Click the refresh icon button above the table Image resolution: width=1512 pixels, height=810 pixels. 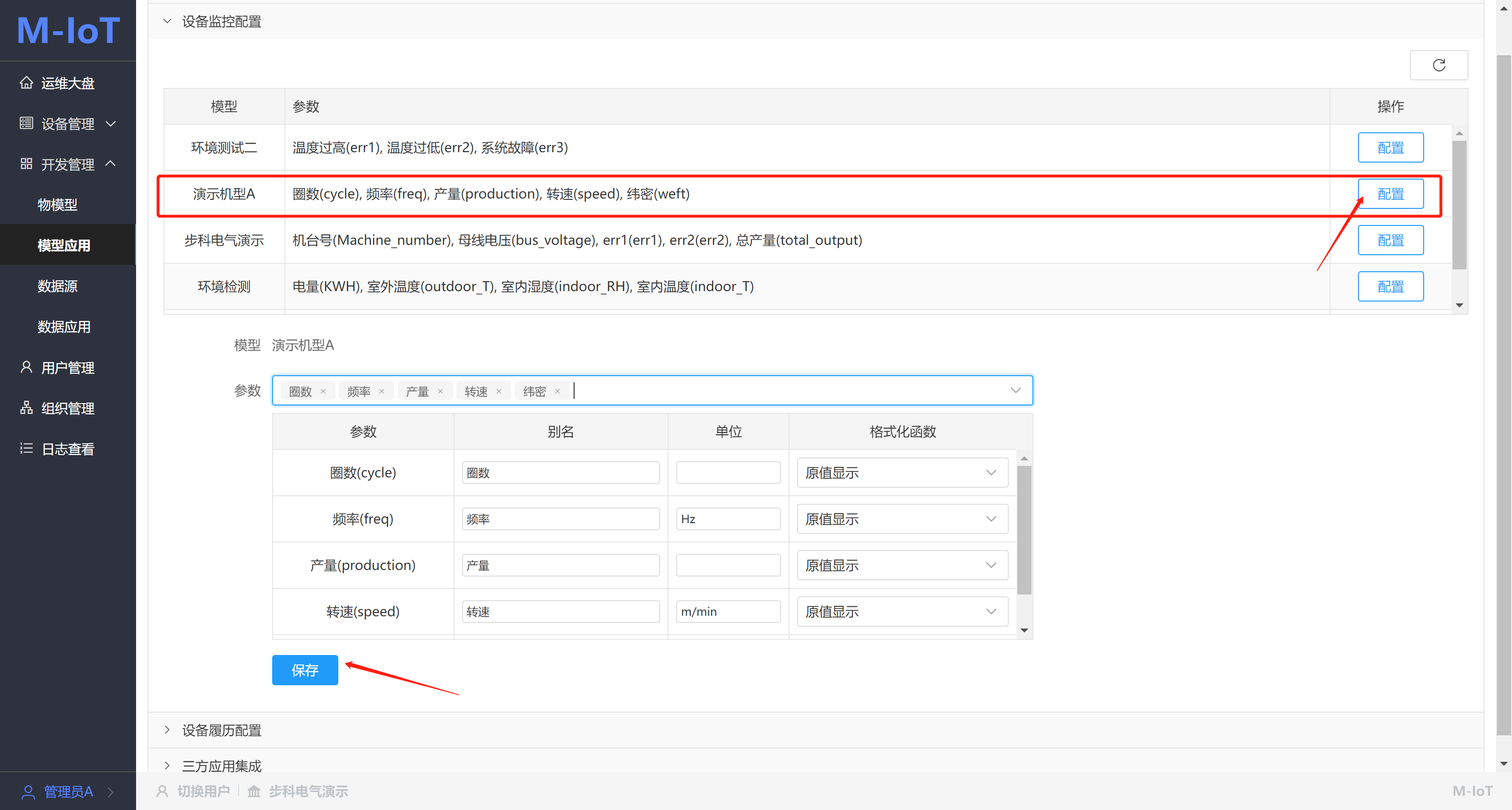click(1439, 65)
